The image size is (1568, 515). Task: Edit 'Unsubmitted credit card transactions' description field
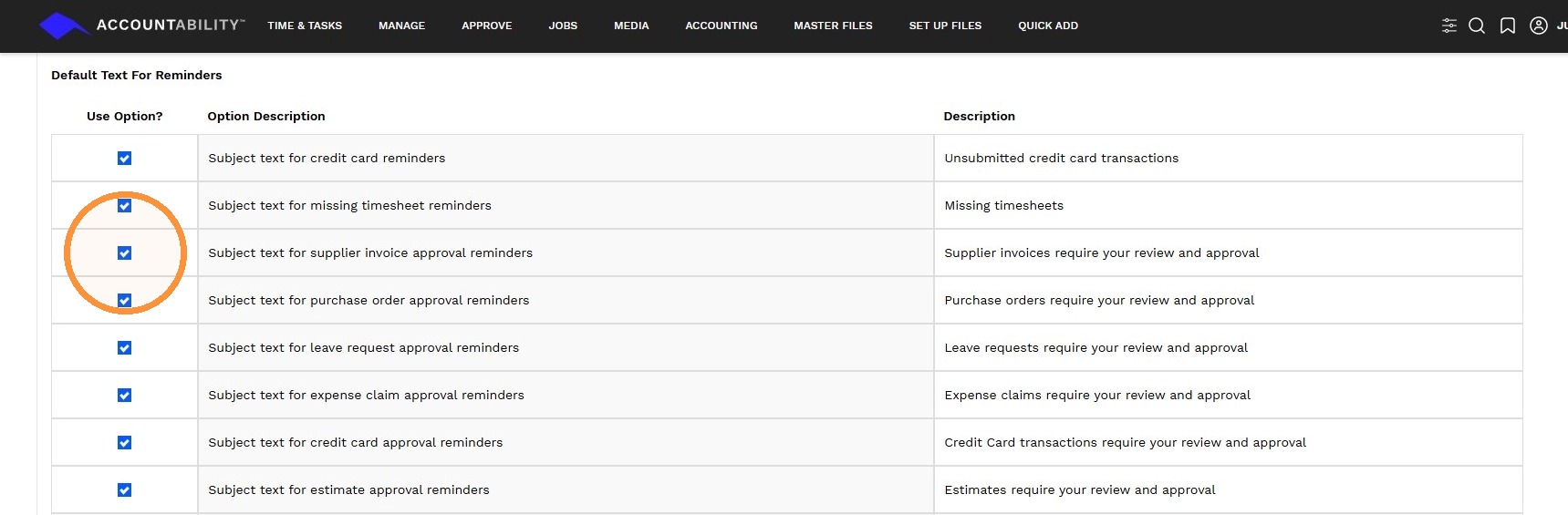1228,159
